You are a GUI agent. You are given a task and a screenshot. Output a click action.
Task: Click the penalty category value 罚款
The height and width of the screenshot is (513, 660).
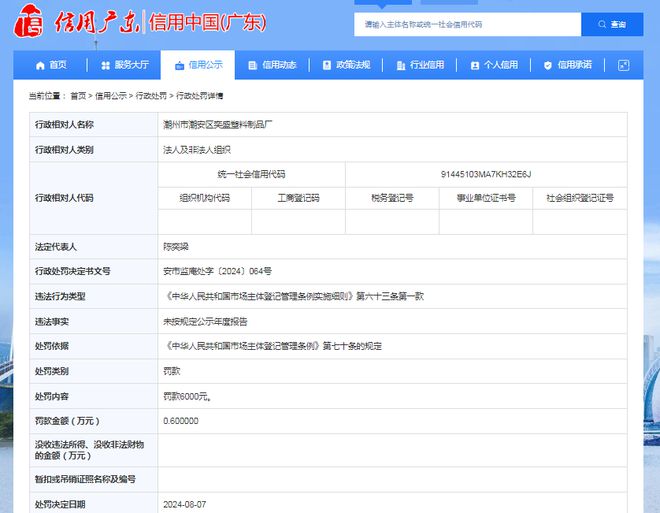point(172,371)
